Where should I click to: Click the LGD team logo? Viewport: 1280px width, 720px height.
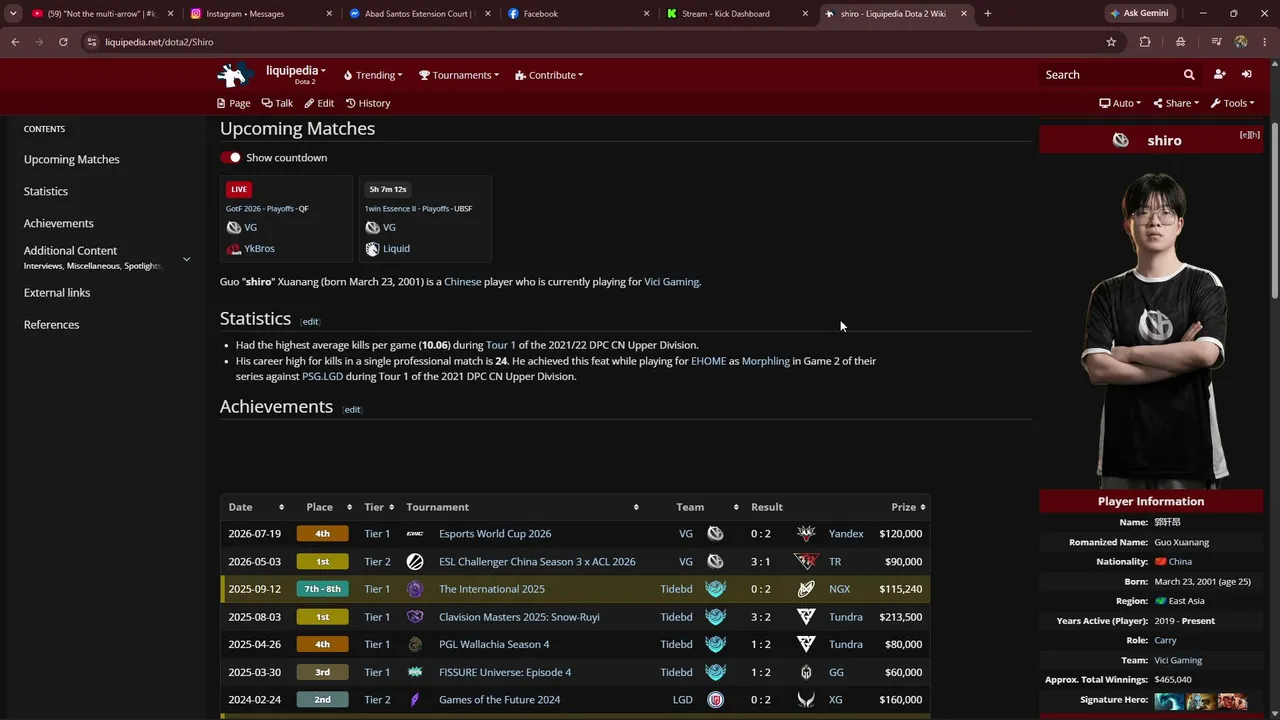pyautogui.click(x=715, y=700)
